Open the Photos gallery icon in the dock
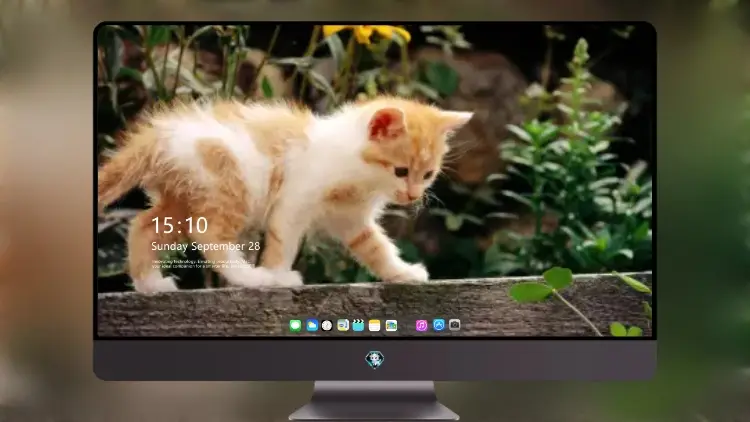 pyautogui.click(x=391, y=325)
